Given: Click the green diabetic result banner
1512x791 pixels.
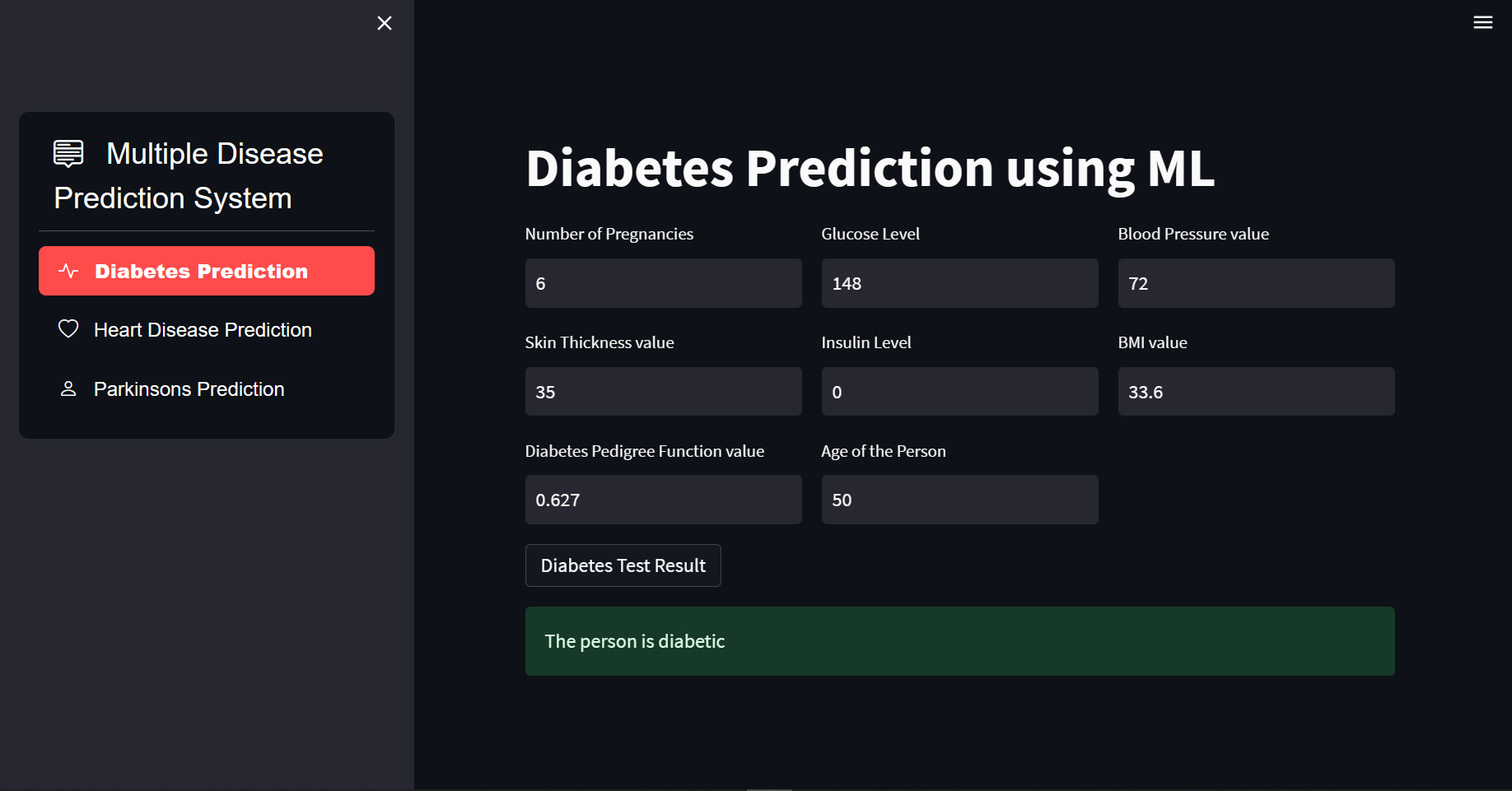Looking at the screenshot, I should coord(959,641).
